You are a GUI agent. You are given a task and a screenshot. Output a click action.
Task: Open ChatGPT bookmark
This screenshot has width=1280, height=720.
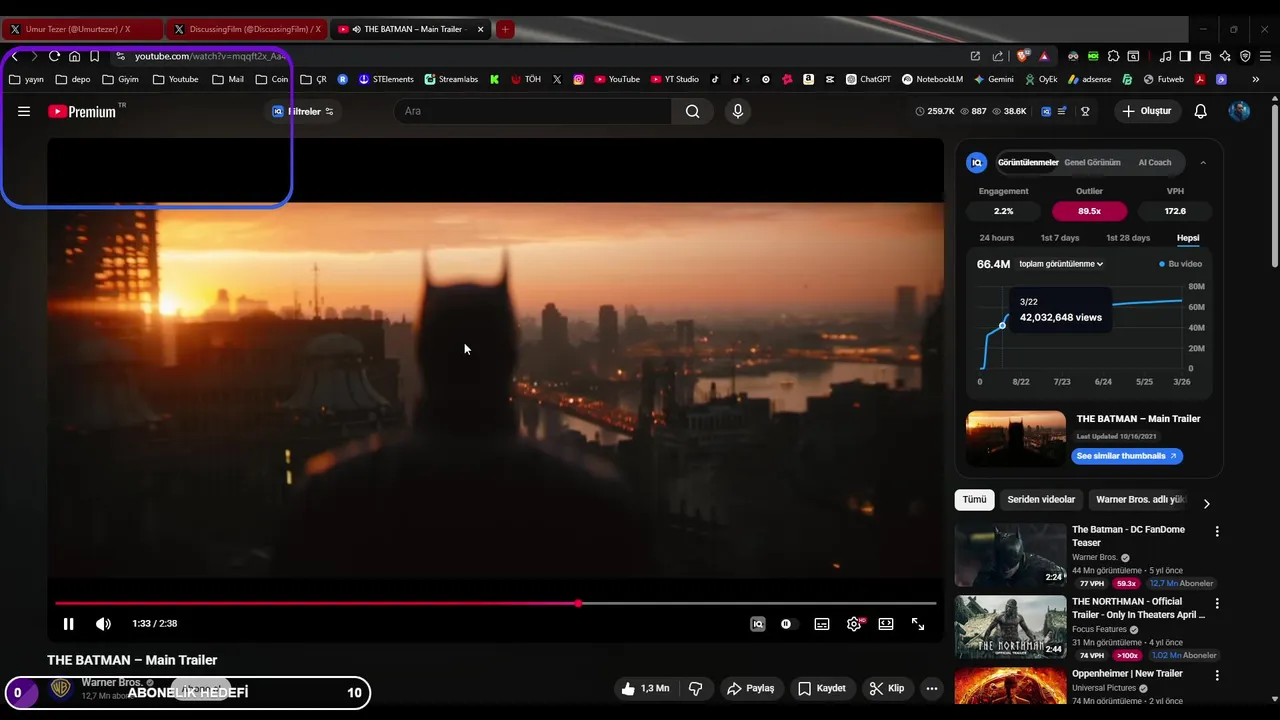tap(868, 79)
